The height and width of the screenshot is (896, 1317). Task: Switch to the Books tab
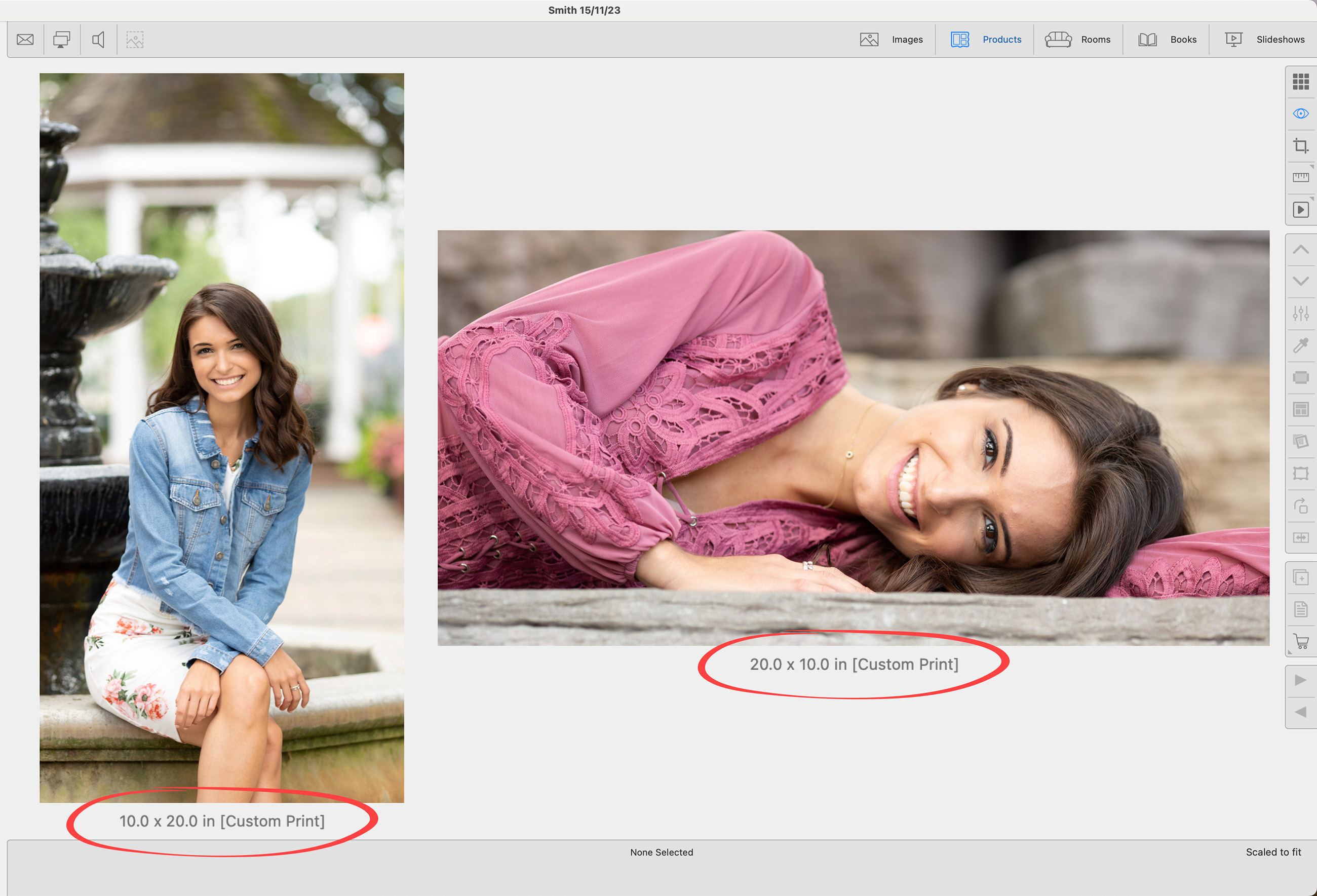click(x=1168, y=40)
